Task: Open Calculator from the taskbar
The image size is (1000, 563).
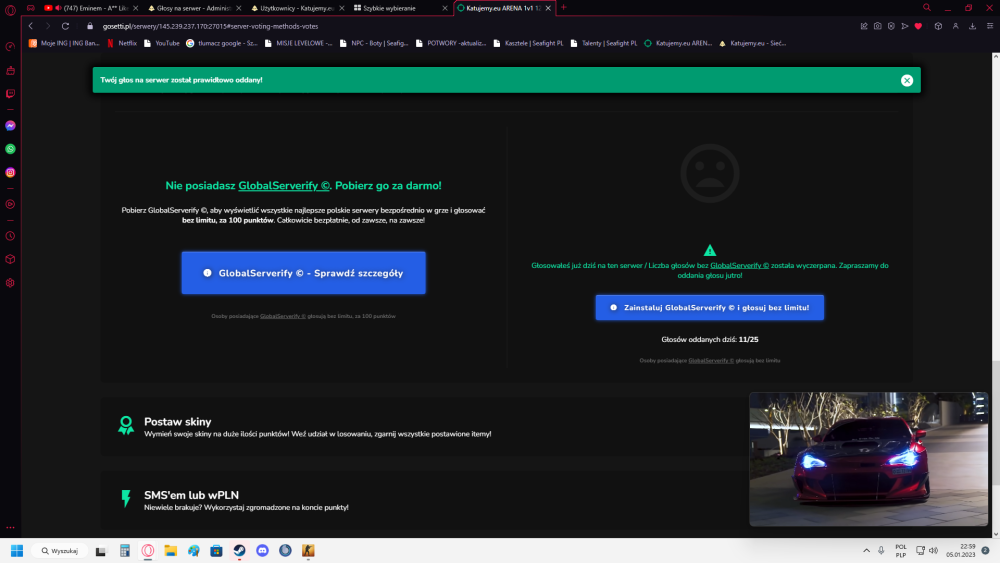Action: pos(124,551)
